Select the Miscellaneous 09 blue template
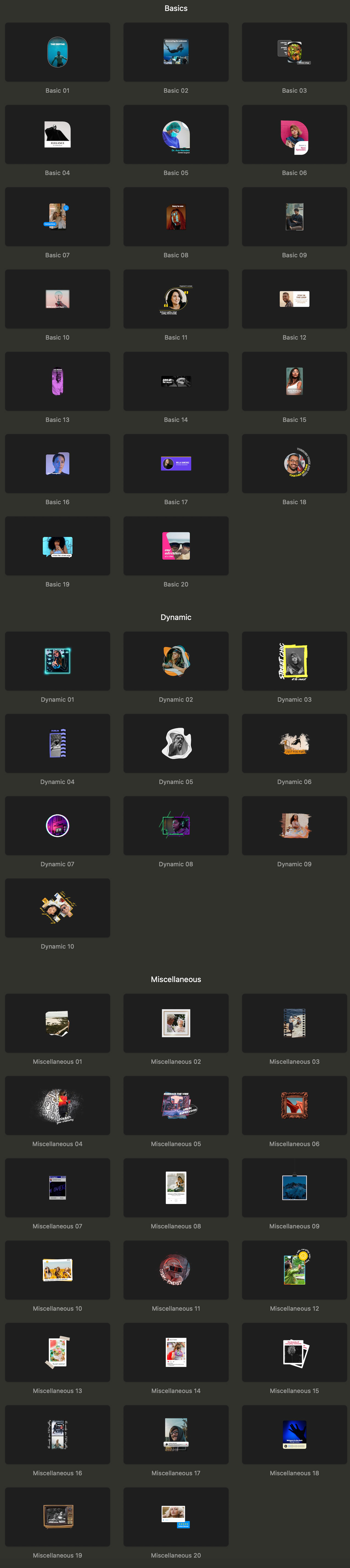Viewport: 350px width, 1568px height. [x=295, y=1188]
